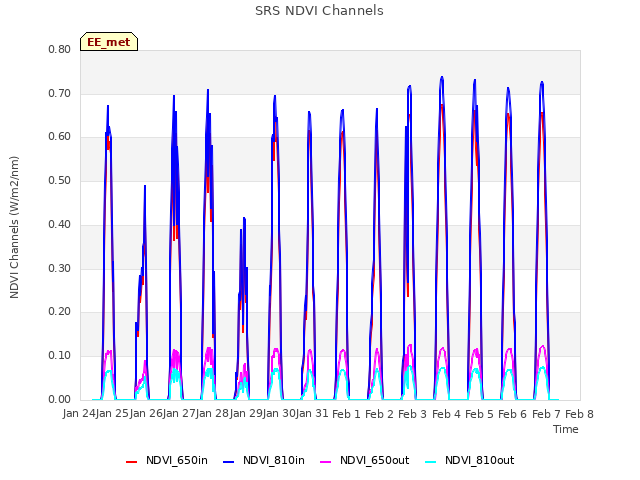Click the highest blue peak on Feb 4

click(442, 77)
